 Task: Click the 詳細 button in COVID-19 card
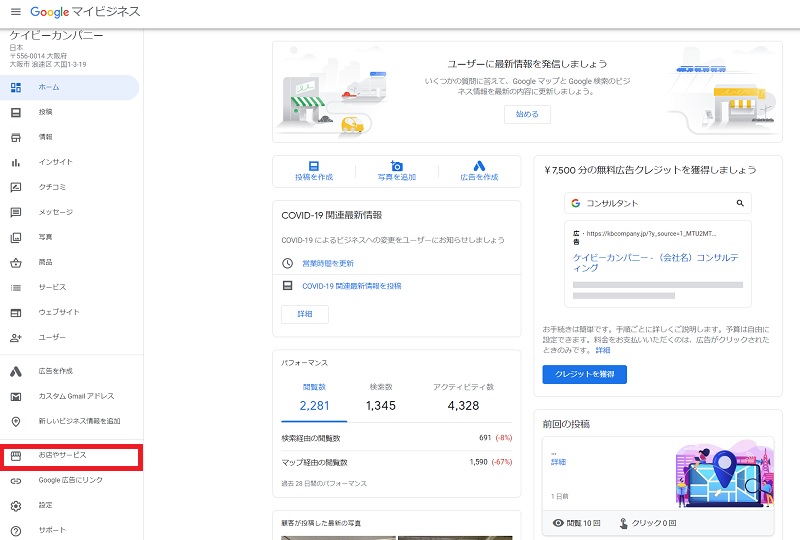(305, 314)
